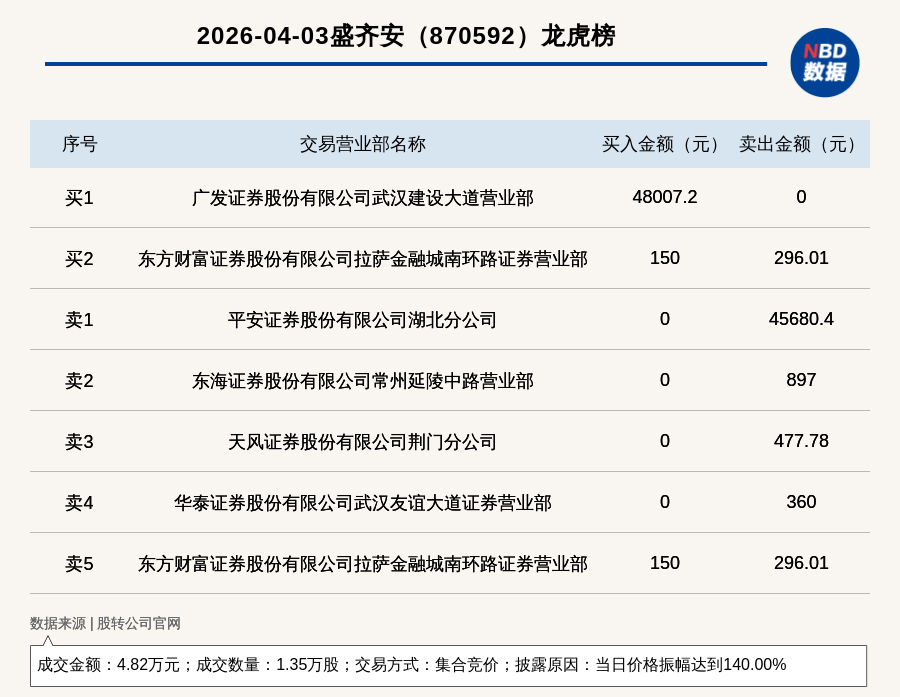The height and width of the screenshot is (697, 900).
Task: Click the 买入金额（元） column header
Action: pos(664,144)
